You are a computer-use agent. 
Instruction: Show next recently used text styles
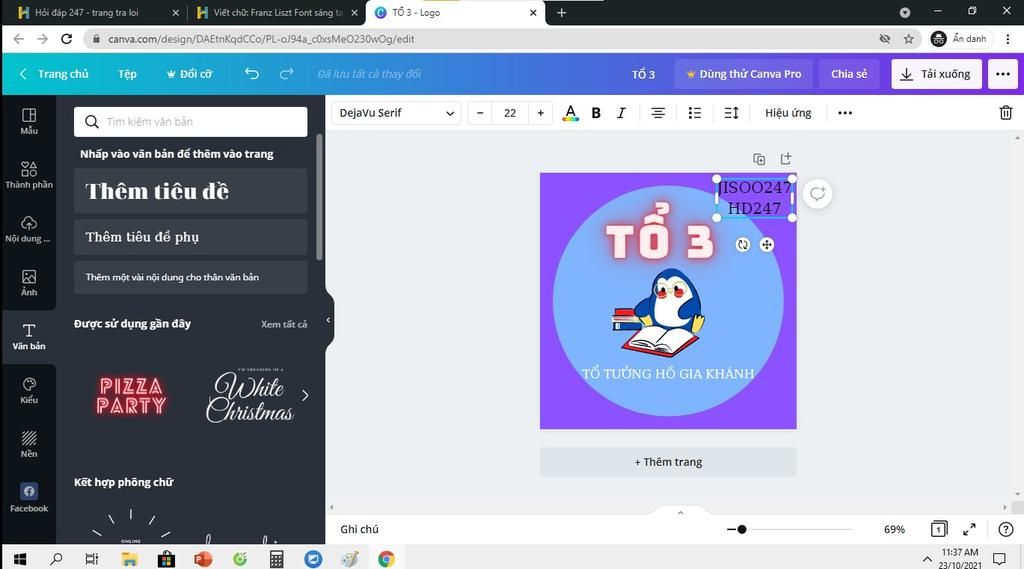(x=305, y=395)
